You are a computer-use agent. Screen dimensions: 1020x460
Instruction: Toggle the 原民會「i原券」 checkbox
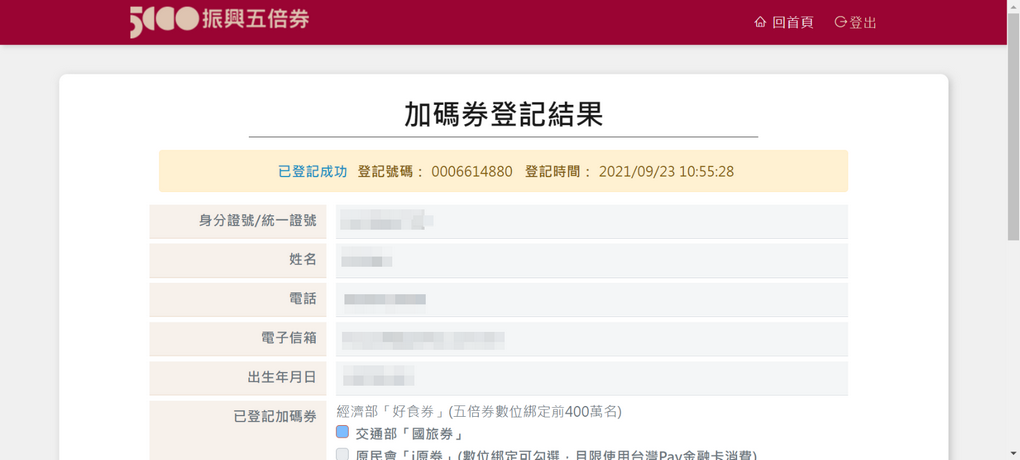pyautogui.click(x=343, y=455)
